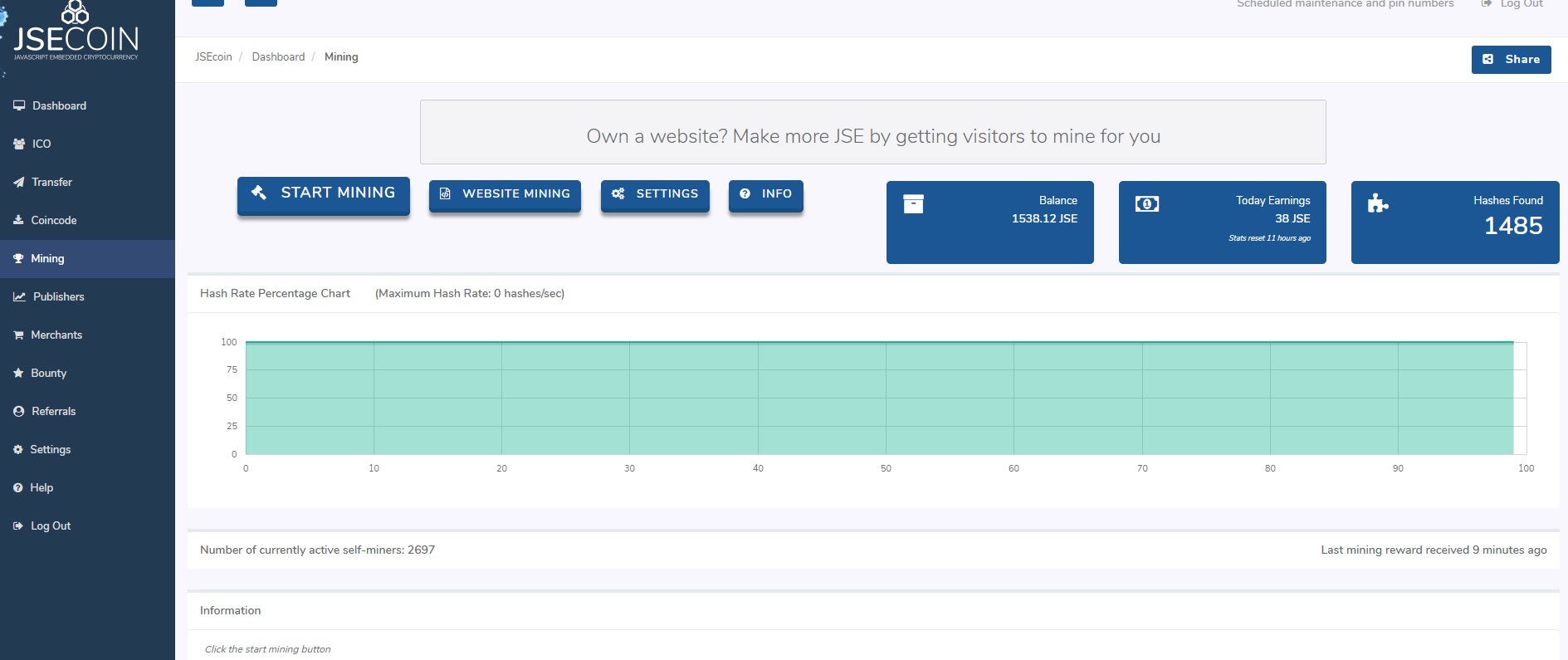Open Dashboard from the sidebar

tap(59, 105)
